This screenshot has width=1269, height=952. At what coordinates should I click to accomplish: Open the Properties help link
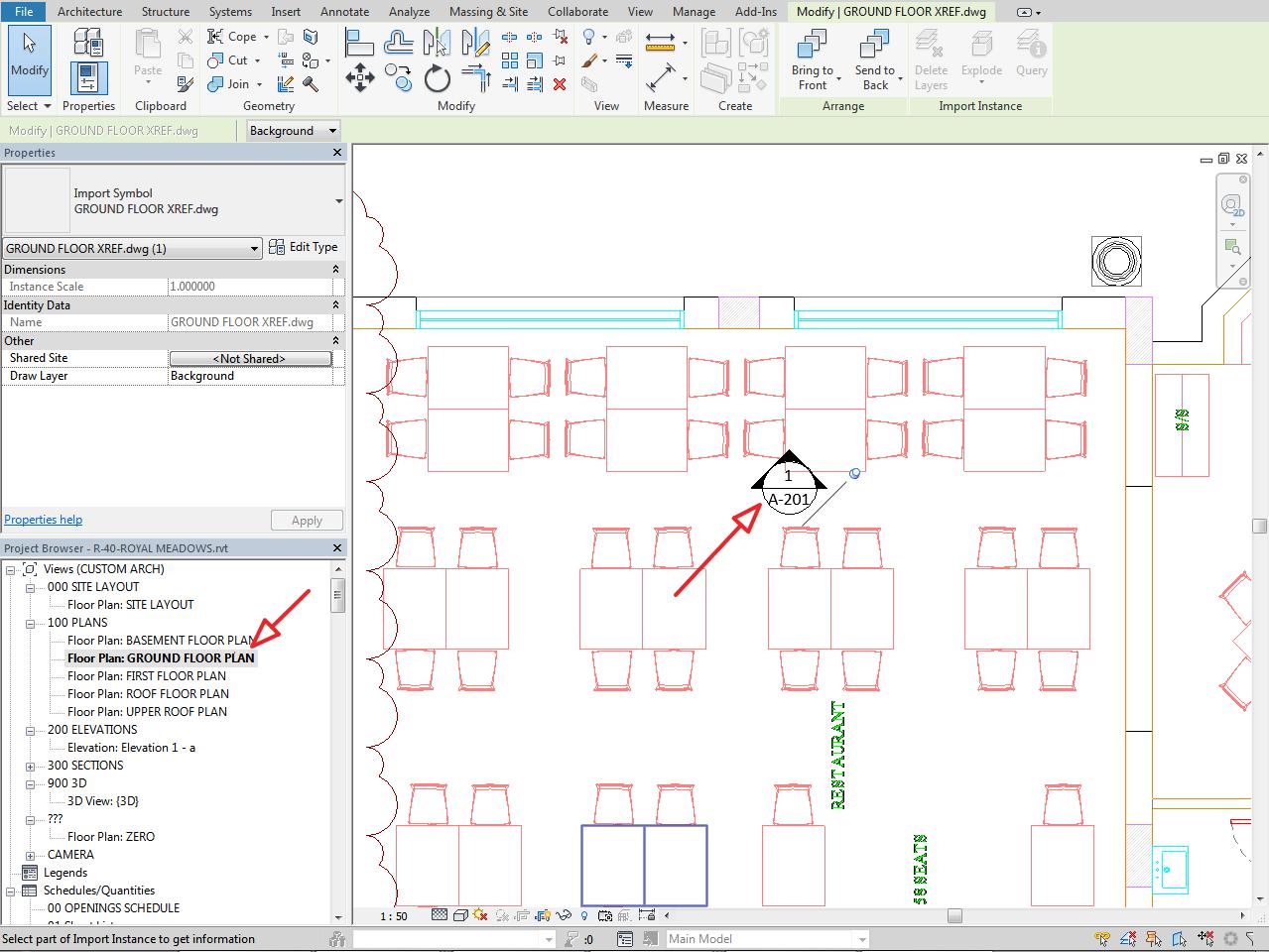pyautogui.click(x=44, y=520)
